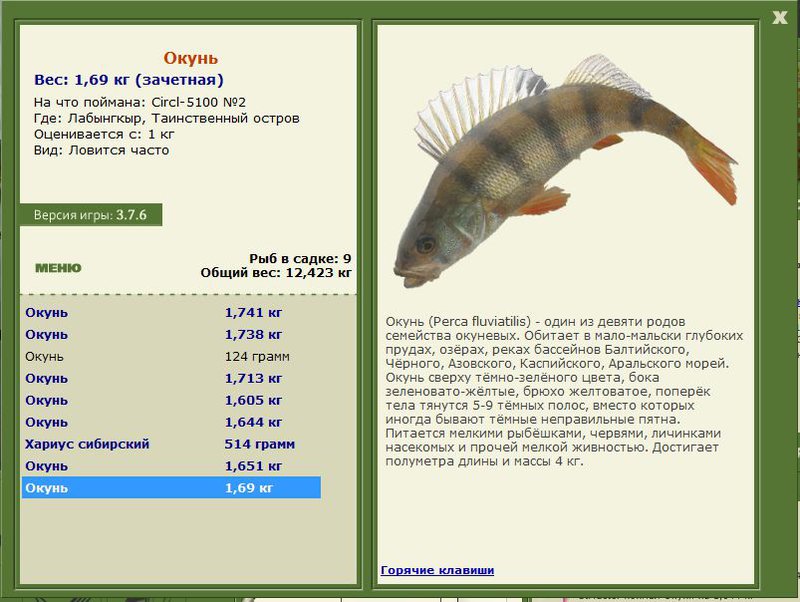Viewport: 800px width, 602px height.
Task: Click the orange Окунь title
Action: (190, 58)
